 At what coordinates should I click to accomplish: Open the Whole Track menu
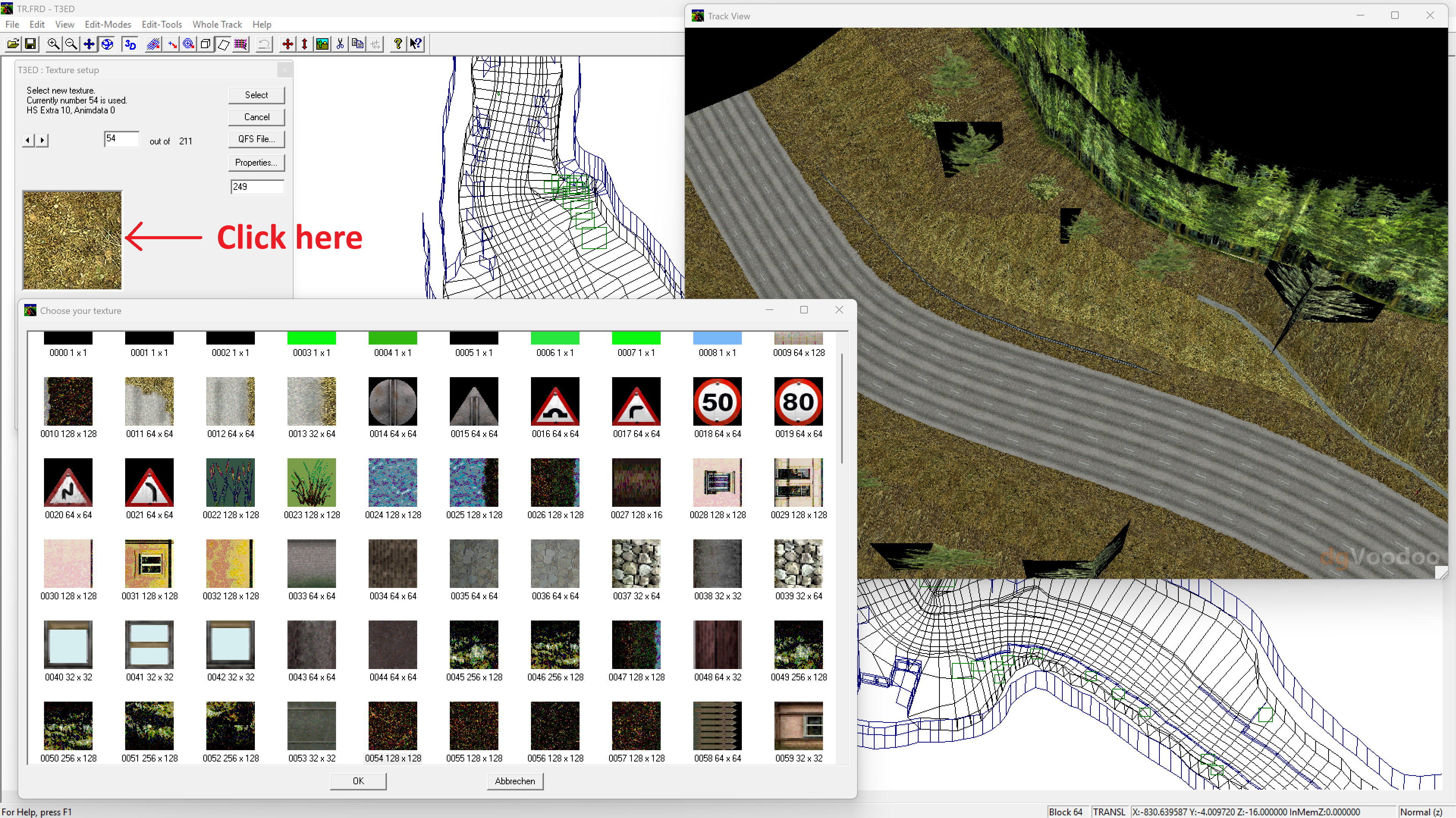tap(217, 24)
